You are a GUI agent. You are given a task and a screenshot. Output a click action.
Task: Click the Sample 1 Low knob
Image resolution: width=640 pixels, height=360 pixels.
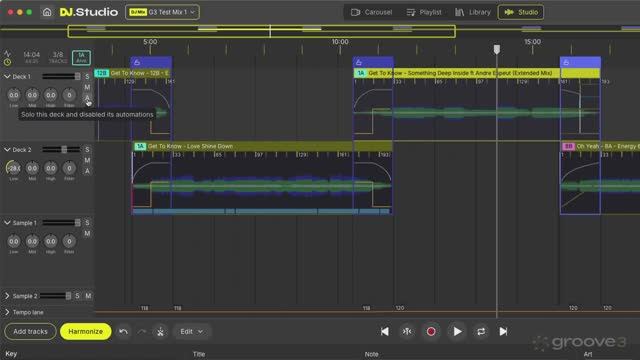point(13,241)
